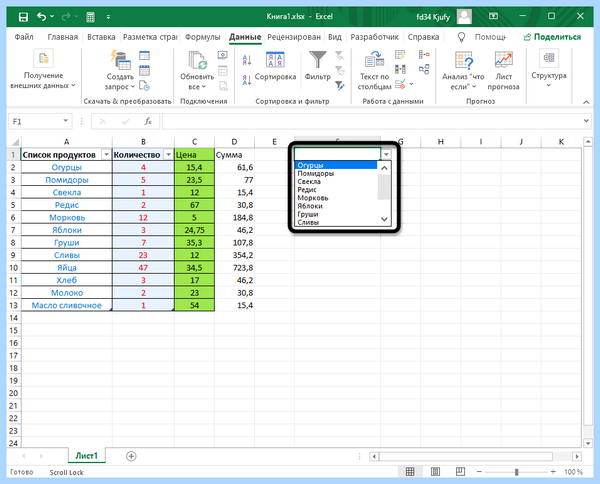Open the Файл tab
Screen dimensions: 600x484
coord(24,37)
